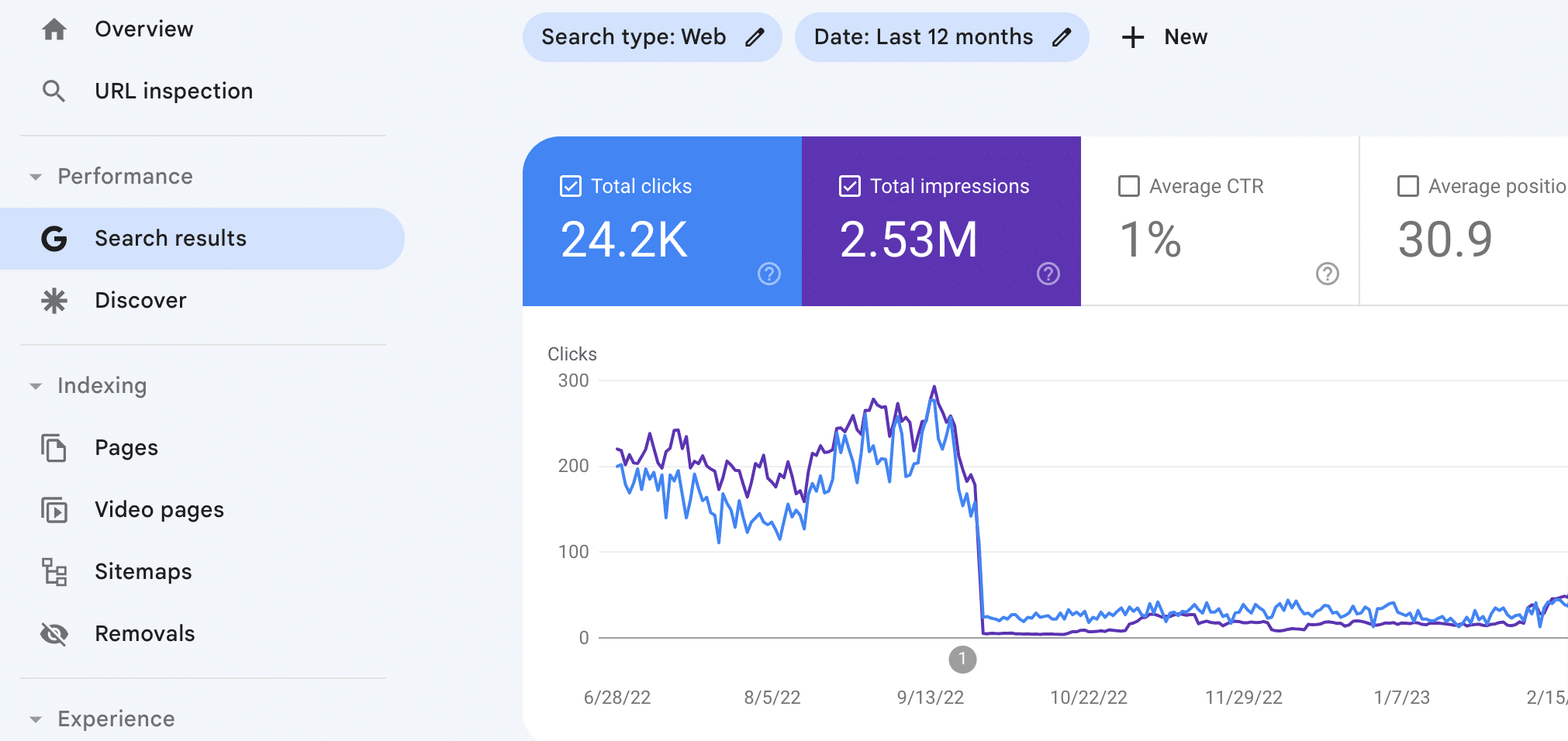
Task: Uncheck the Total clicks checkbox
Action: [x=571, y=186]
